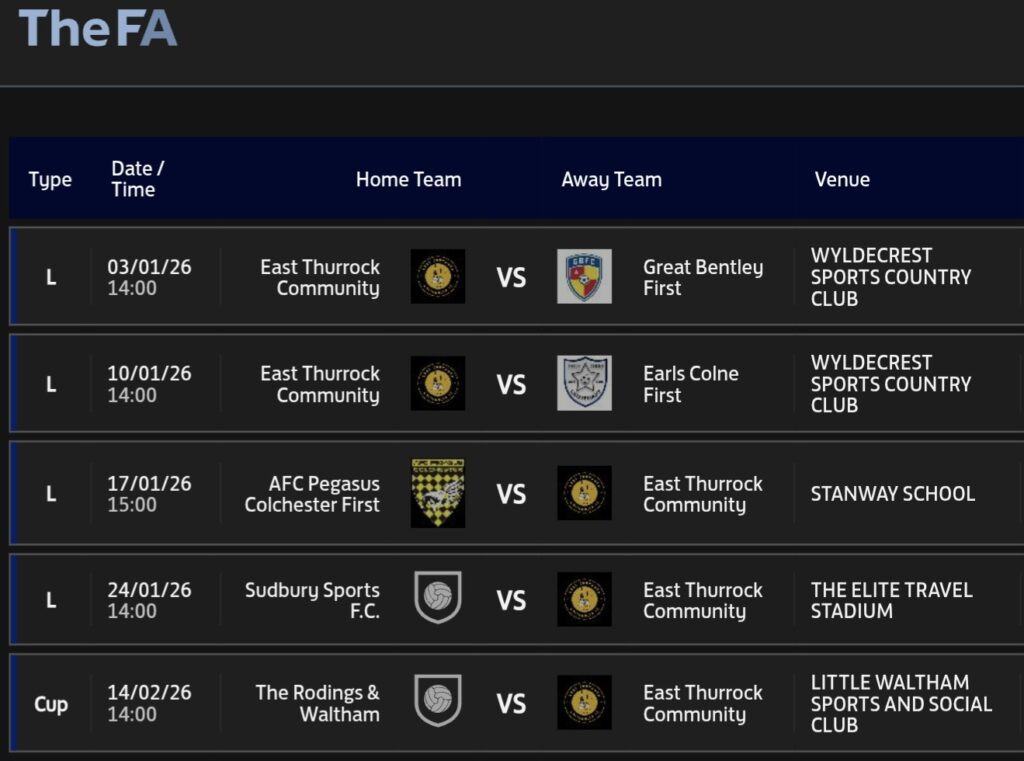Click Earls Colne First club crest
The height and width of the screenshot is (761, 1024).
point(584,383)
